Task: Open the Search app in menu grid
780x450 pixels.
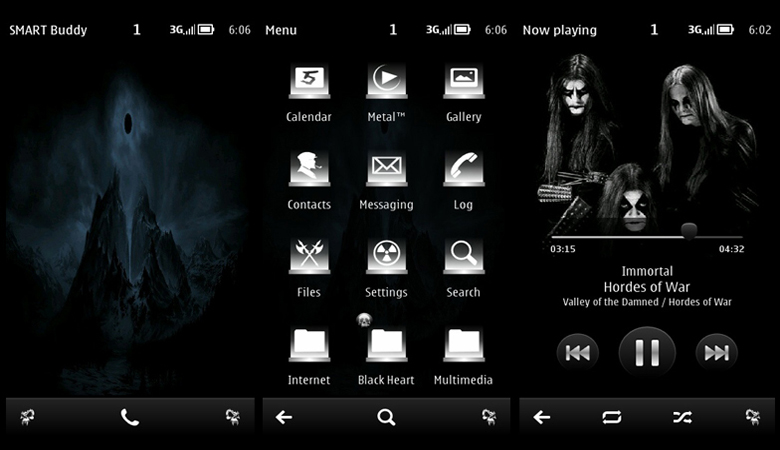Action: tap(464, 257)
